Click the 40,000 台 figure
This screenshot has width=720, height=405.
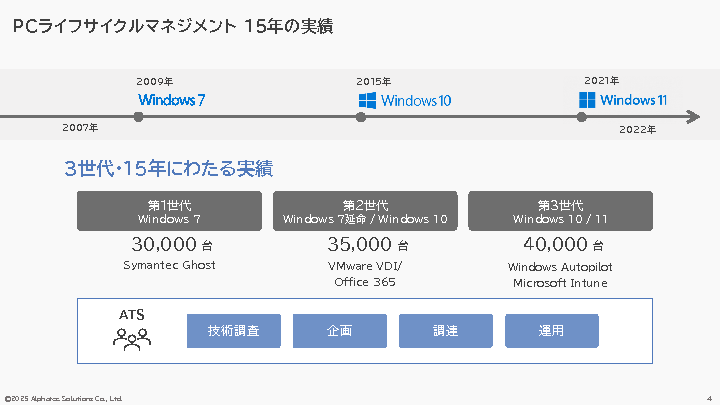click(562, 244)
